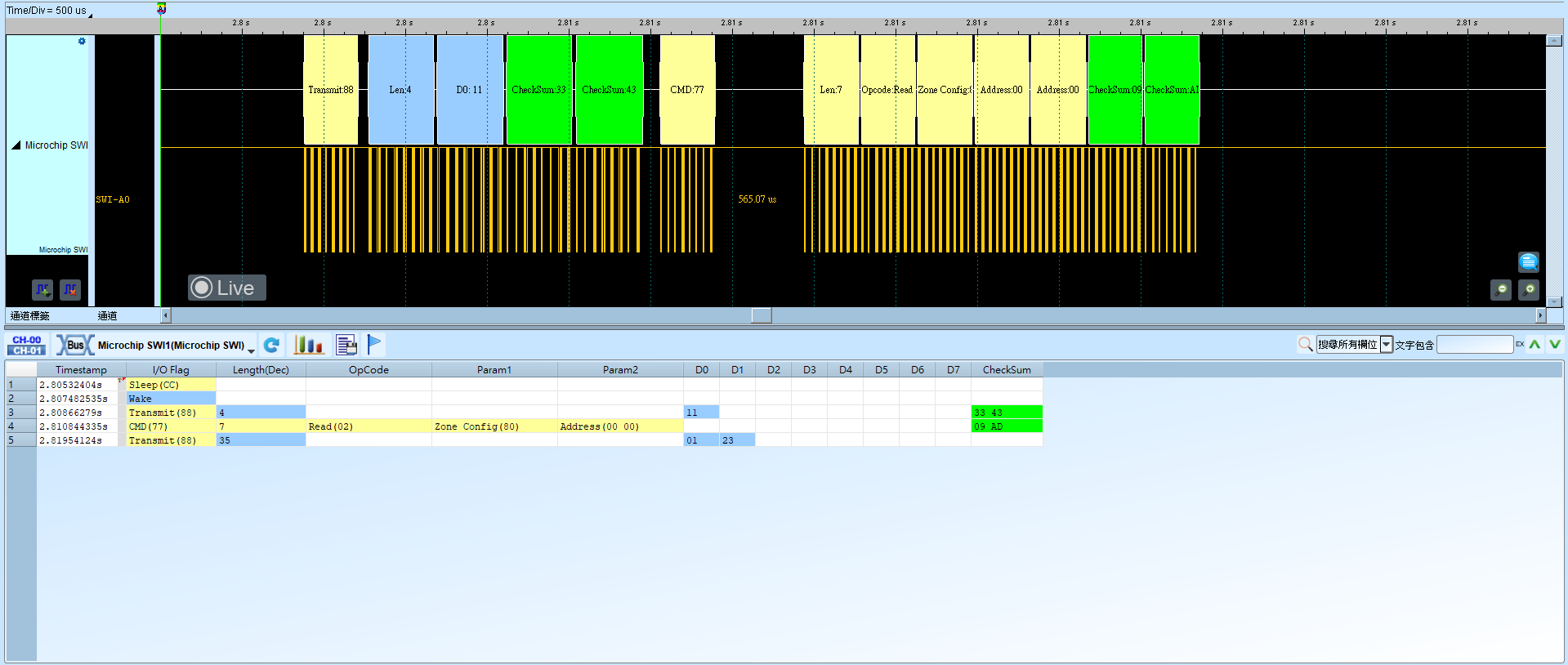The image size is (1568, 665).
Task: Zoom in the waveform view
Action: [1529, 289]
